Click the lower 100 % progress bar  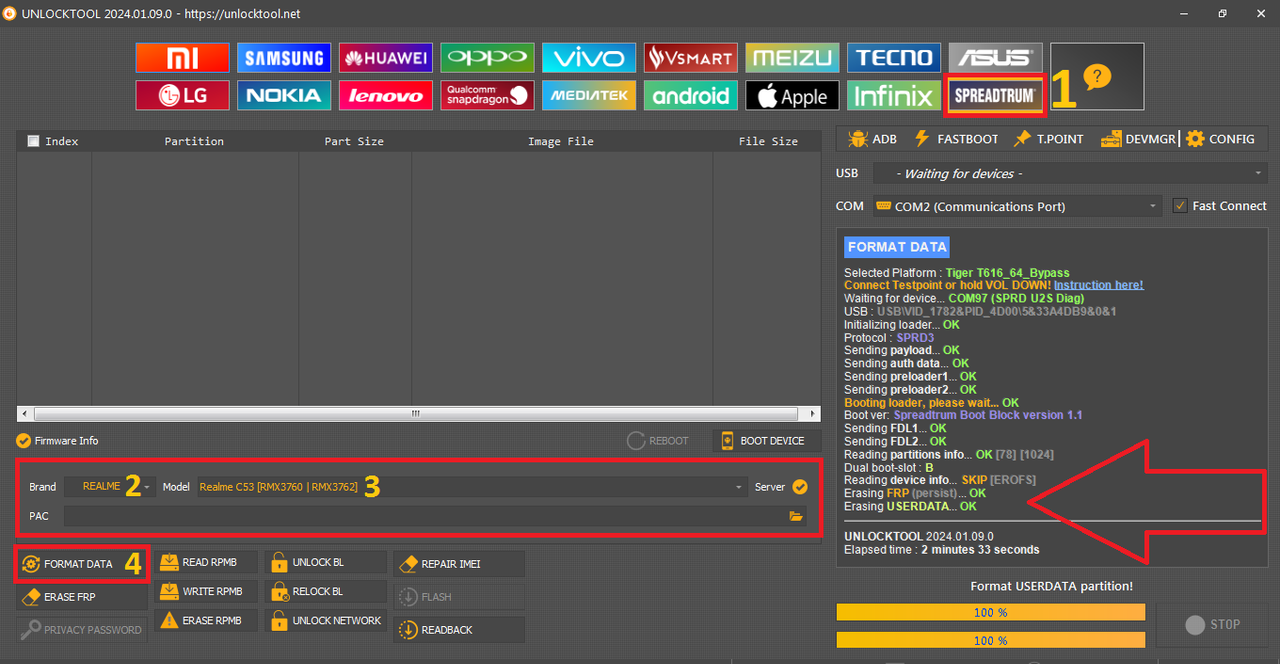pyautogui.click(x=990, y=640)
